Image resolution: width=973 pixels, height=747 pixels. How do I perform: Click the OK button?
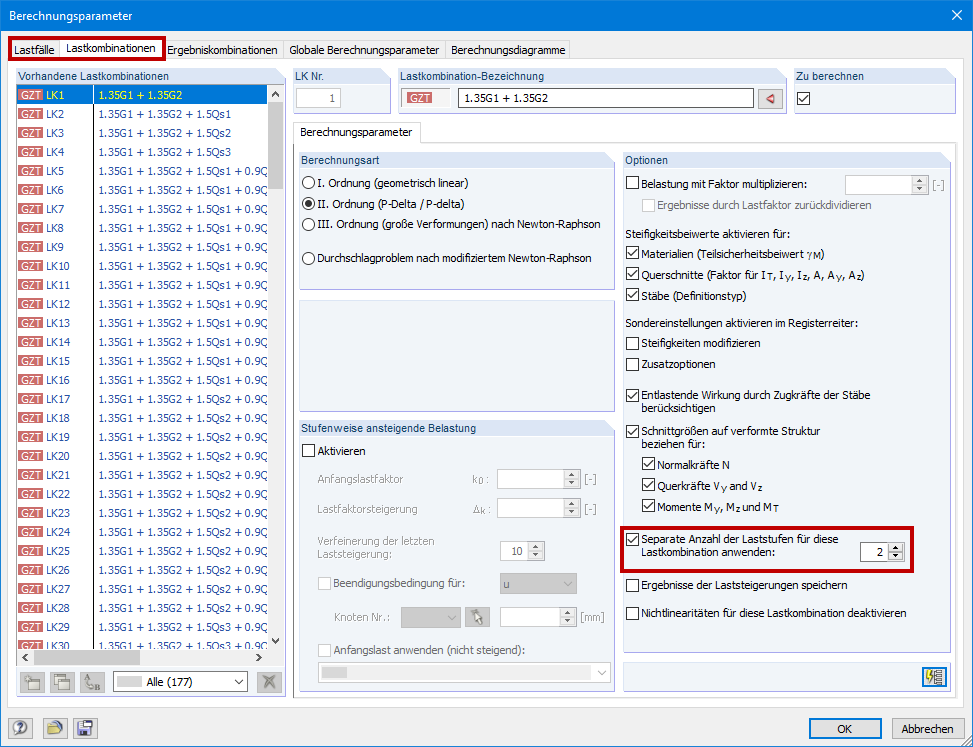845,728
